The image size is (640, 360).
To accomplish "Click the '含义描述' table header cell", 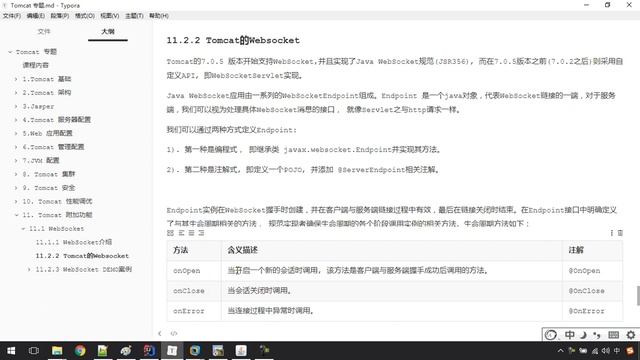I will (x=392, y=250).
